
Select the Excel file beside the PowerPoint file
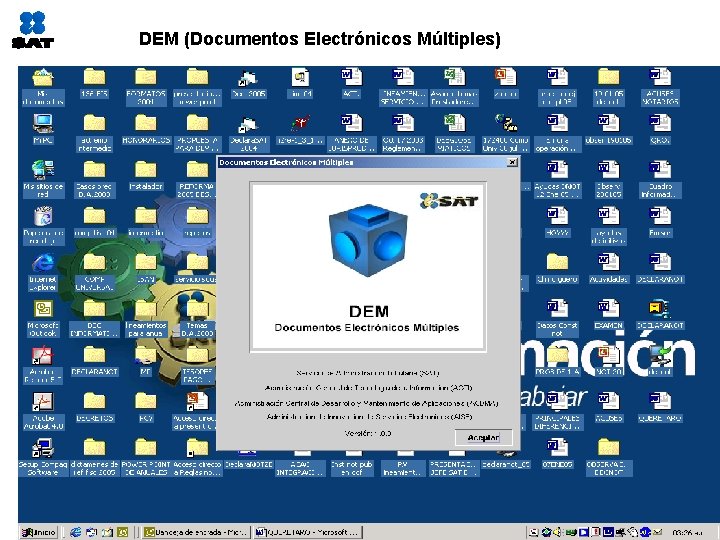click(454, 86)
